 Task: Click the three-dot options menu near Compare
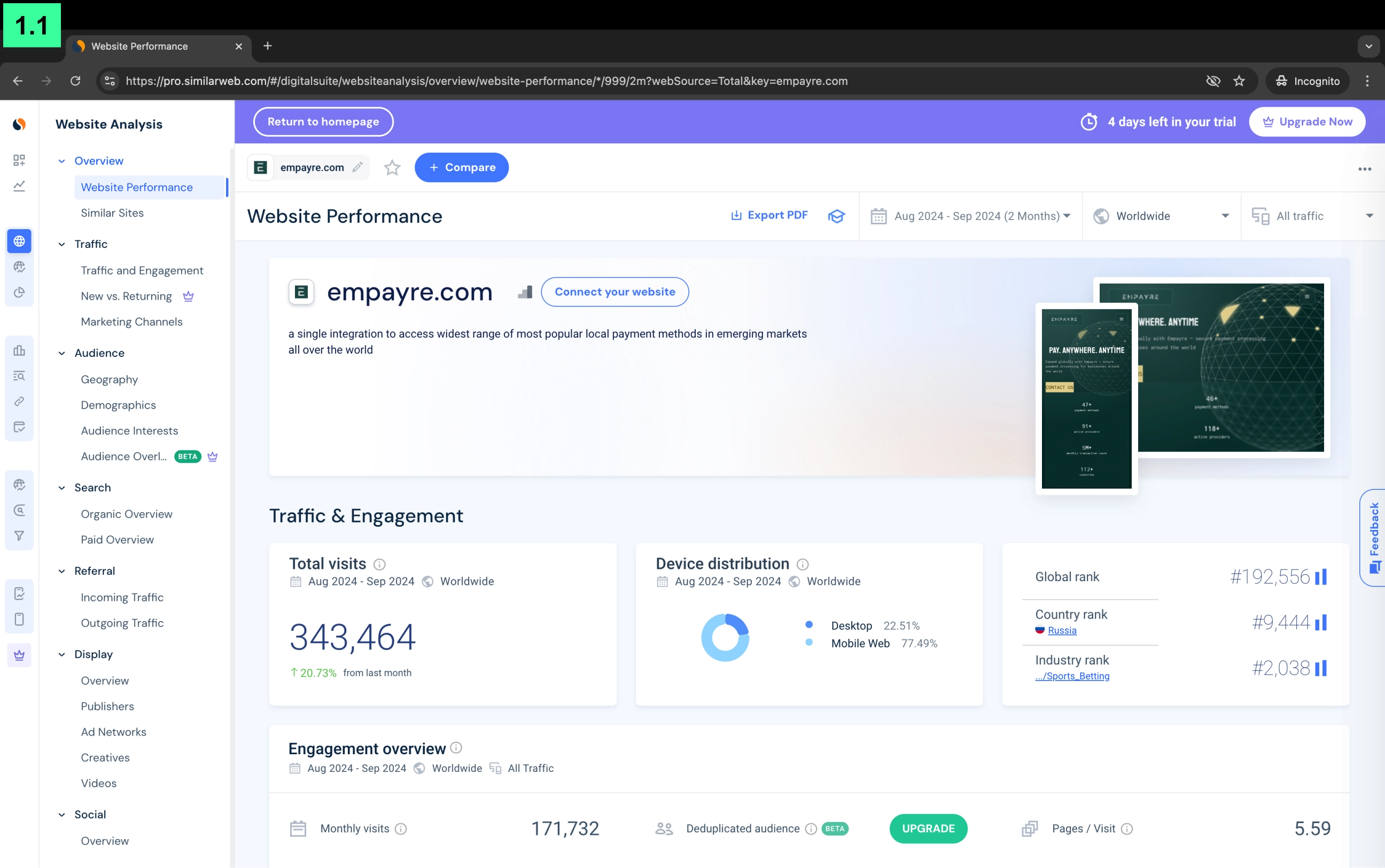pyautogui.click(x=1365, y=168)
